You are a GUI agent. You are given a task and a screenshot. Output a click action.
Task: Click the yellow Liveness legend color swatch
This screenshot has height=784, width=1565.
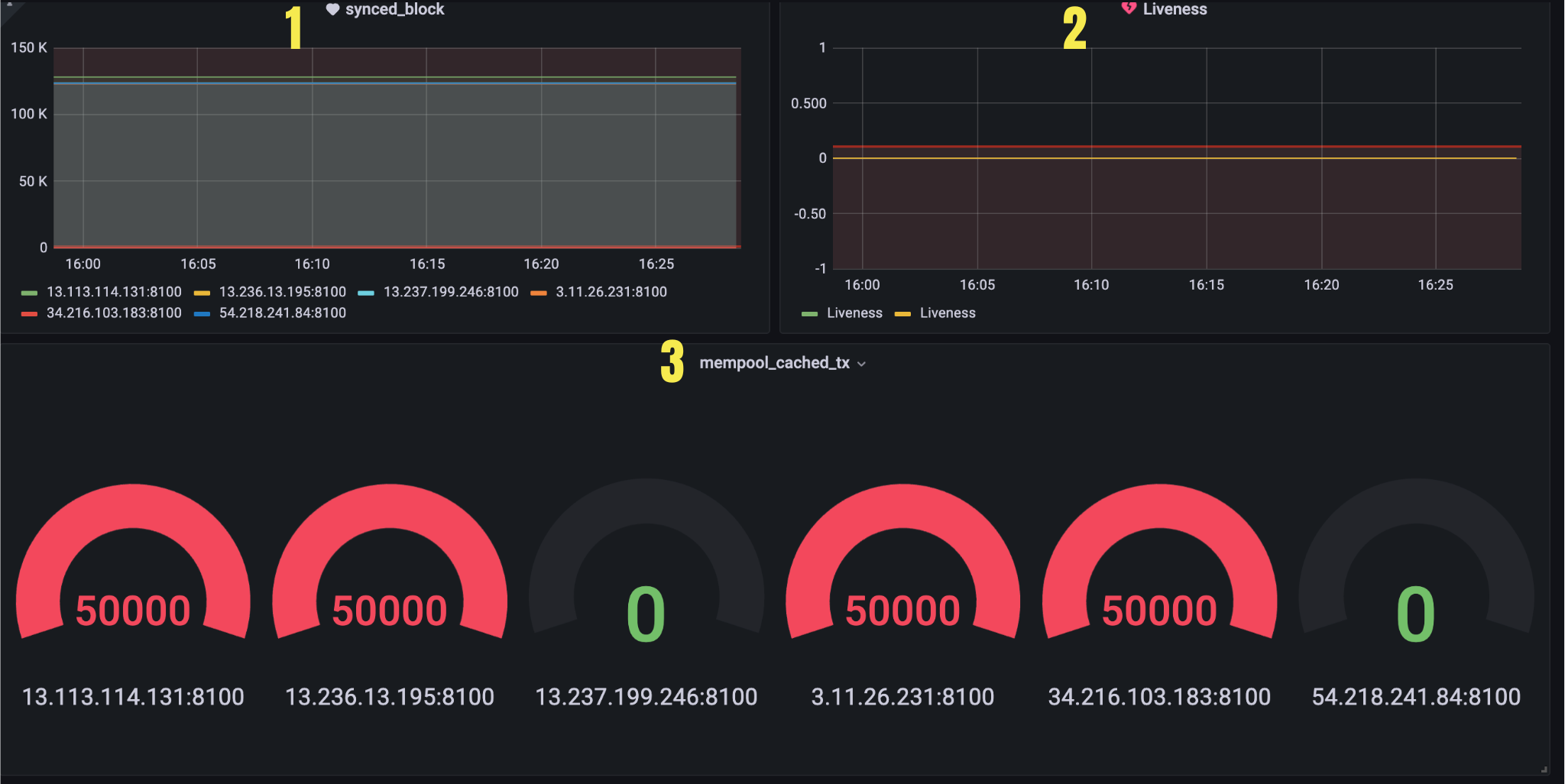pos(902,314)
